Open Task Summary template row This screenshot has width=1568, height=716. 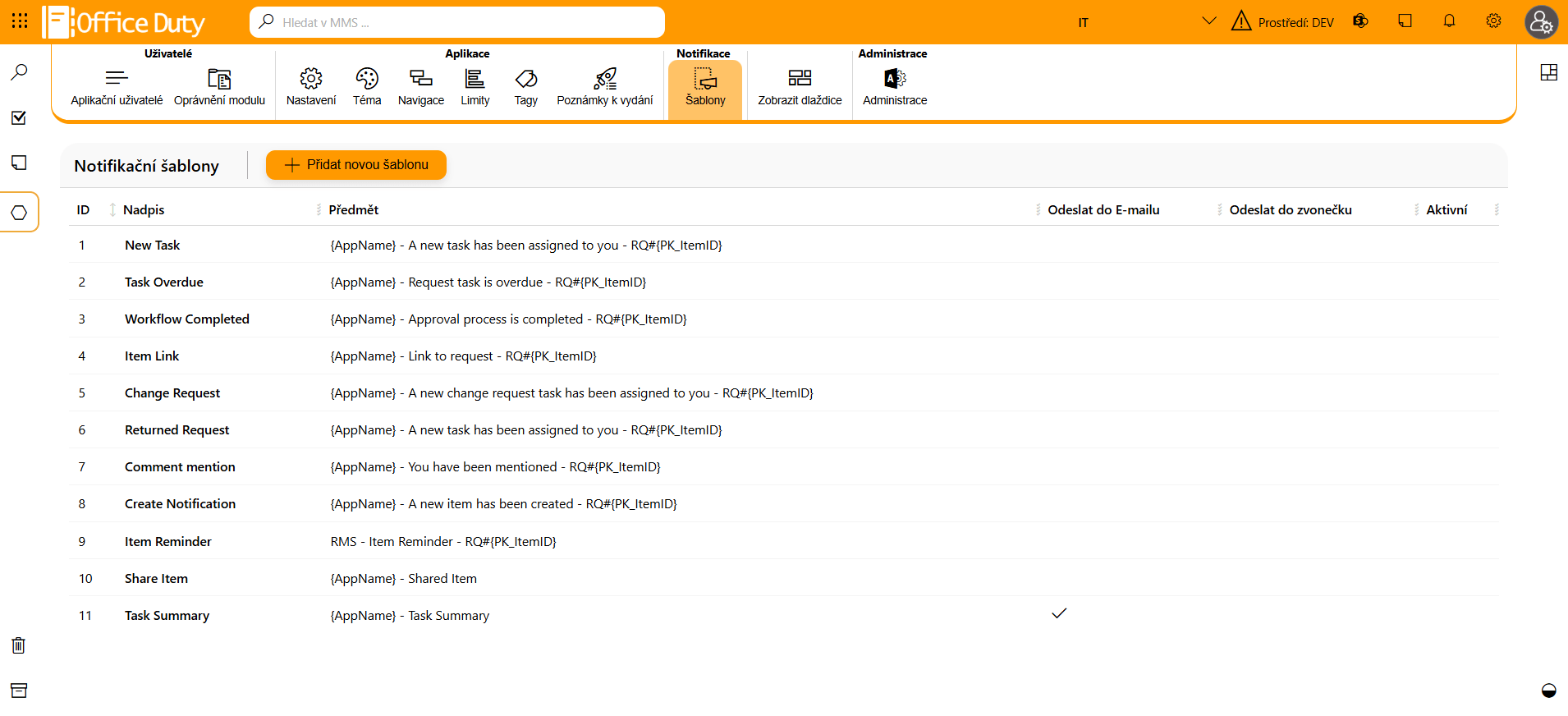pos(784,615)
